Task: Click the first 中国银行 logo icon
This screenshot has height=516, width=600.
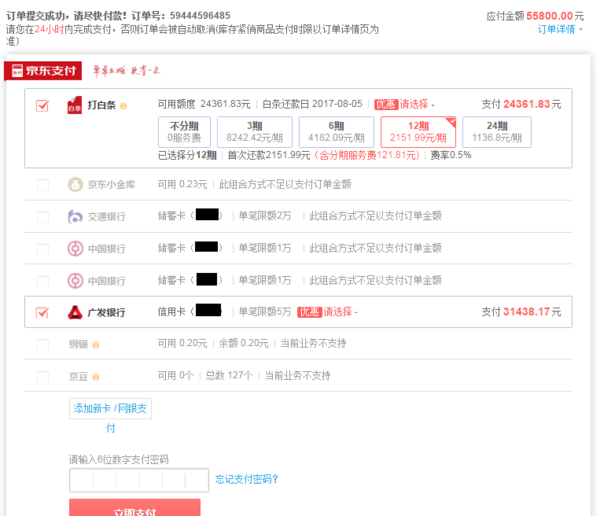Action: [x=75, y=248]
